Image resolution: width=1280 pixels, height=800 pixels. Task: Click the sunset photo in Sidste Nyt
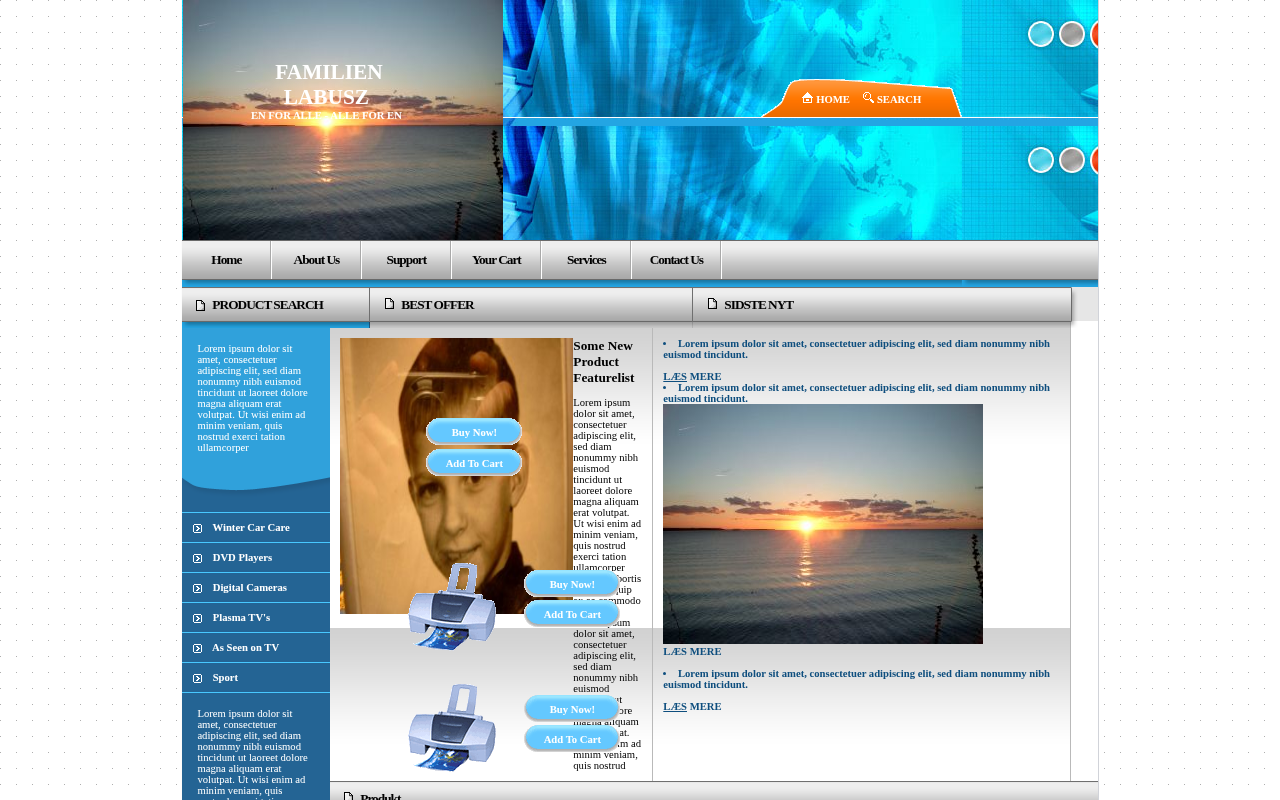click(822, 524)
